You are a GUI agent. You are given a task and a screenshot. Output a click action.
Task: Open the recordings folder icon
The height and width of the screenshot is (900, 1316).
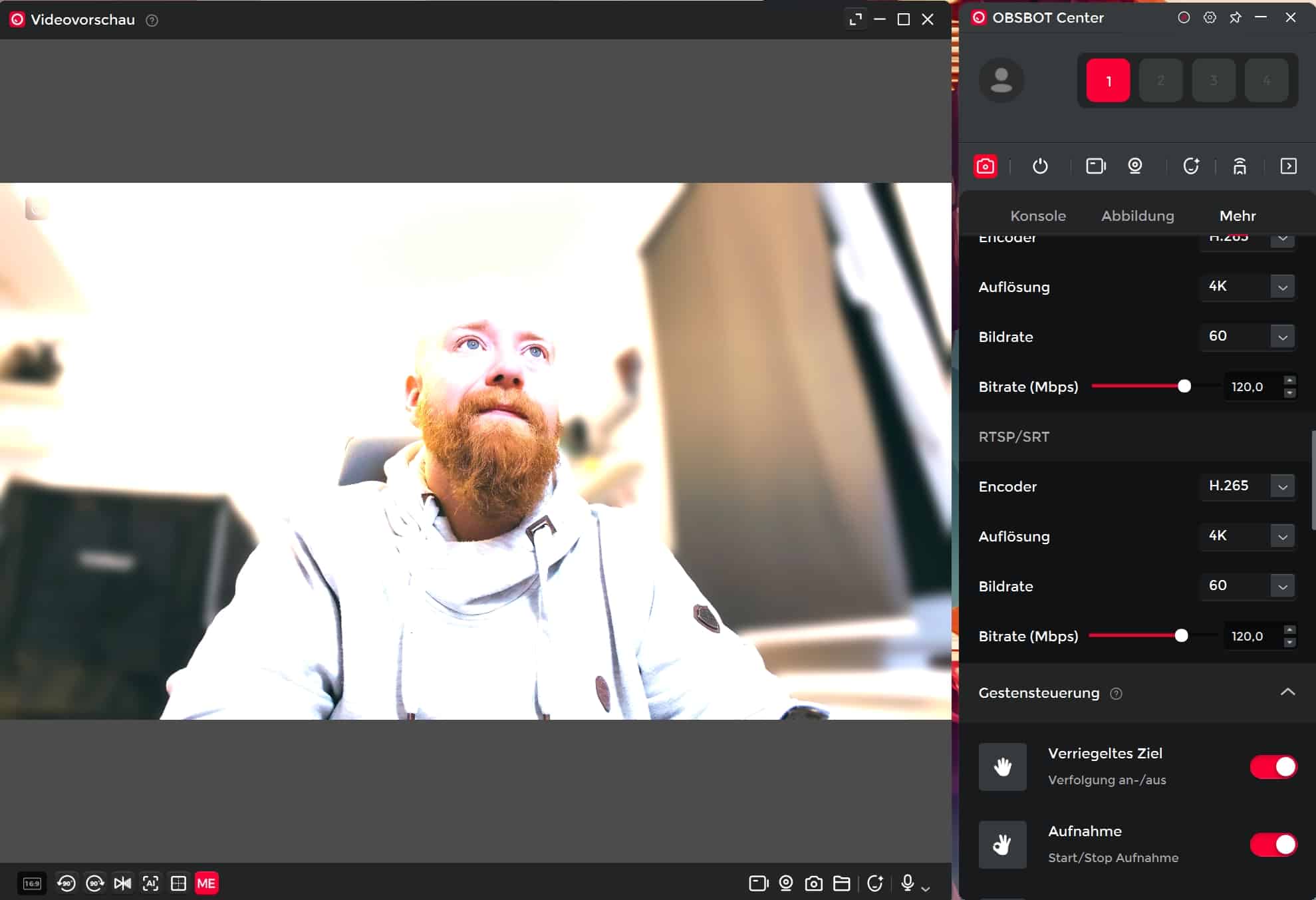tap(841, 883)
